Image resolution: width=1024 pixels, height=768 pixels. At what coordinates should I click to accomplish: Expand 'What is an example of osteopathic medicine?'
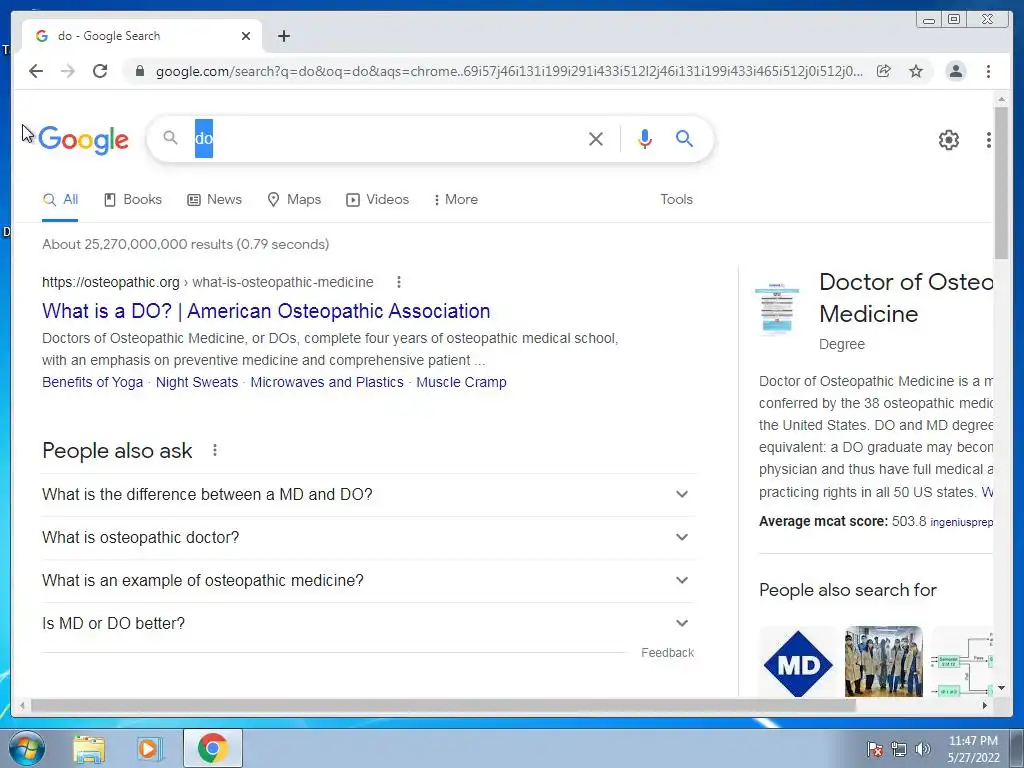(368, 581)
